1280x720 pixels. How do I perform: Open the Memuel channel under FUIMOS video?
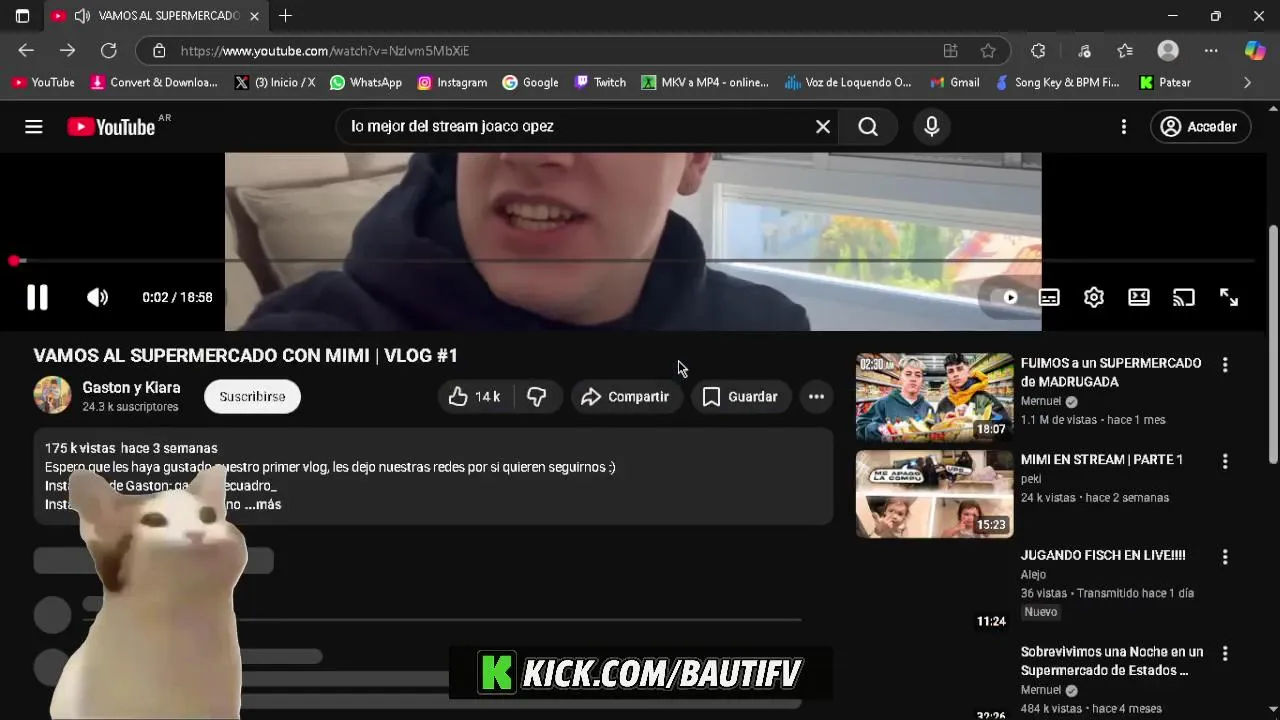pyautogui.click(x=1040, y=402)
